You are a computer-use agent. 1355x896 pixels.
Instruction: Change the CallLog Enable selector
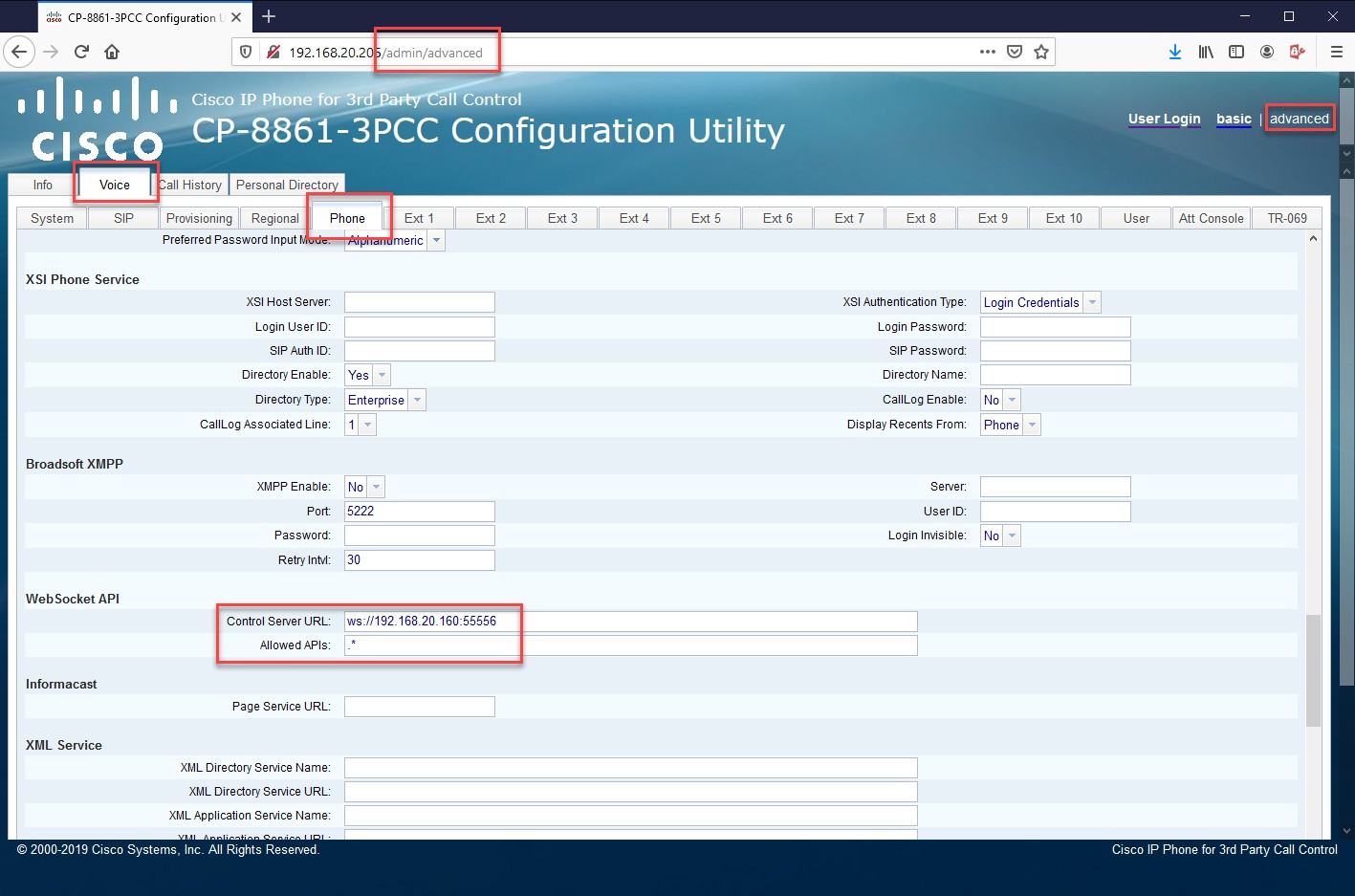[x=1000, y=400]
